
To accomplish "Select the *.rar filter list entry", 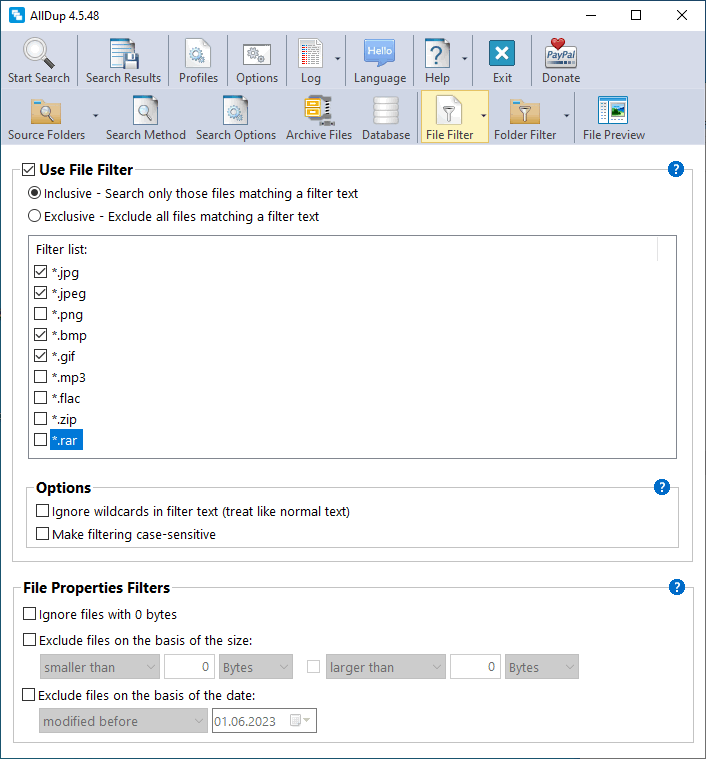I will tap(69, 440).
